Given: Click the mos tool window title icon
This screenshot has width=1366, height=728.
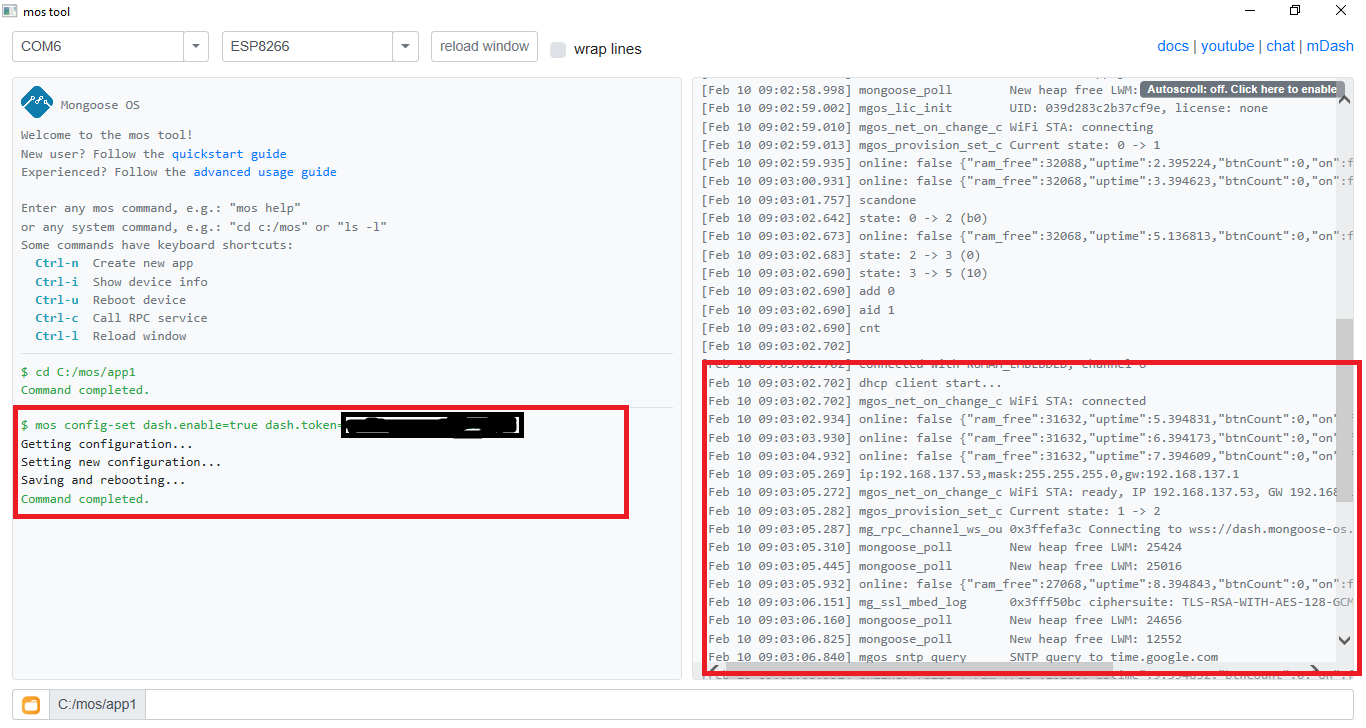Looking at the screenshot, I should click(x=11, y=11).
